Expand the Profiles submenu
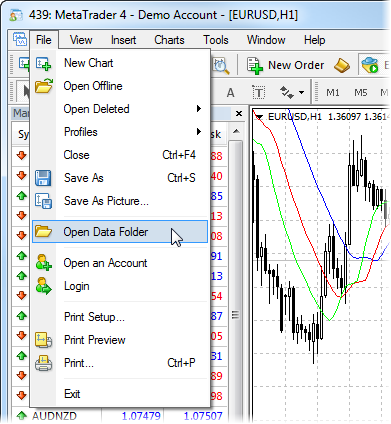391x424 pixels. (x=120, y=132)
